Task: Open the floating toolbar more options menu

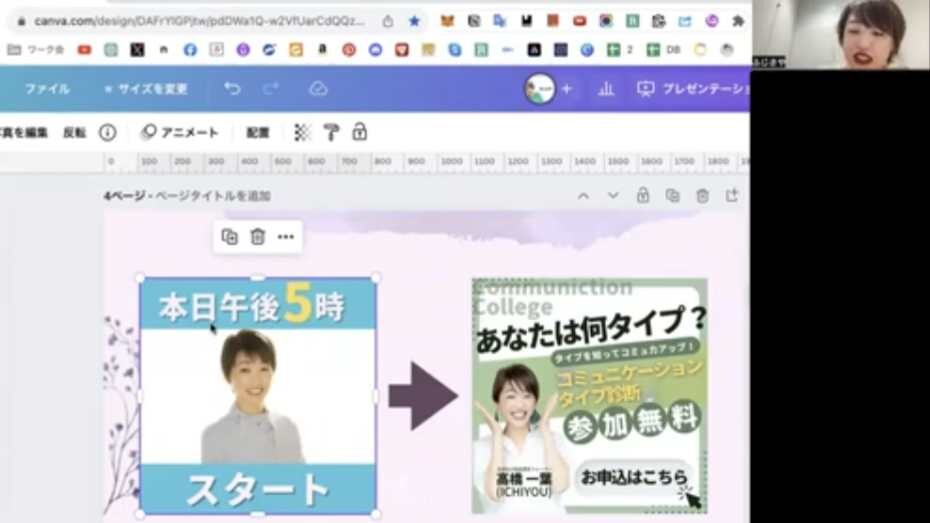Action: click(286, 237)
